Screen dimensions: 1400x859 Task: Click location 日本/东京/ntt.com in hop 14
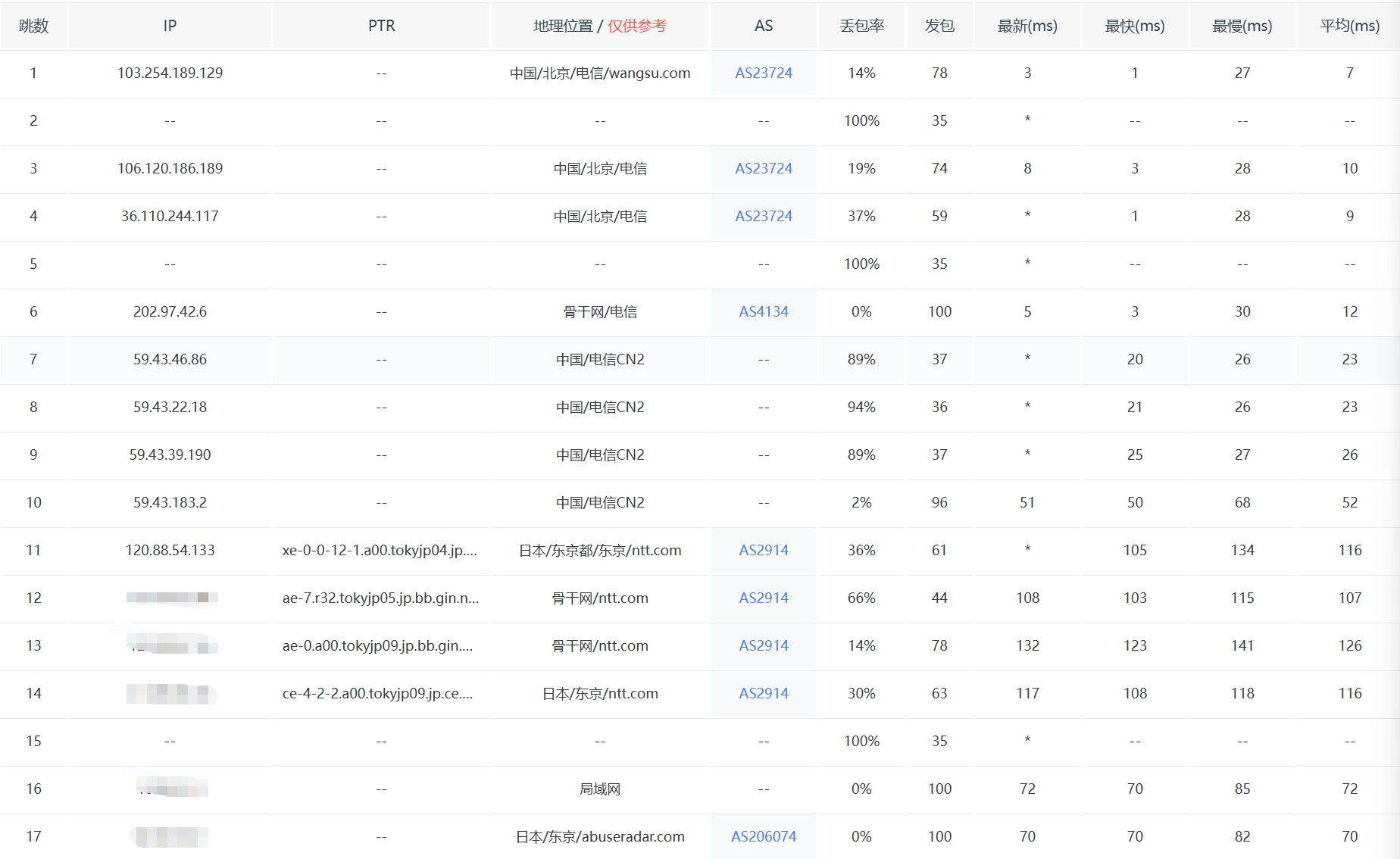600,693
